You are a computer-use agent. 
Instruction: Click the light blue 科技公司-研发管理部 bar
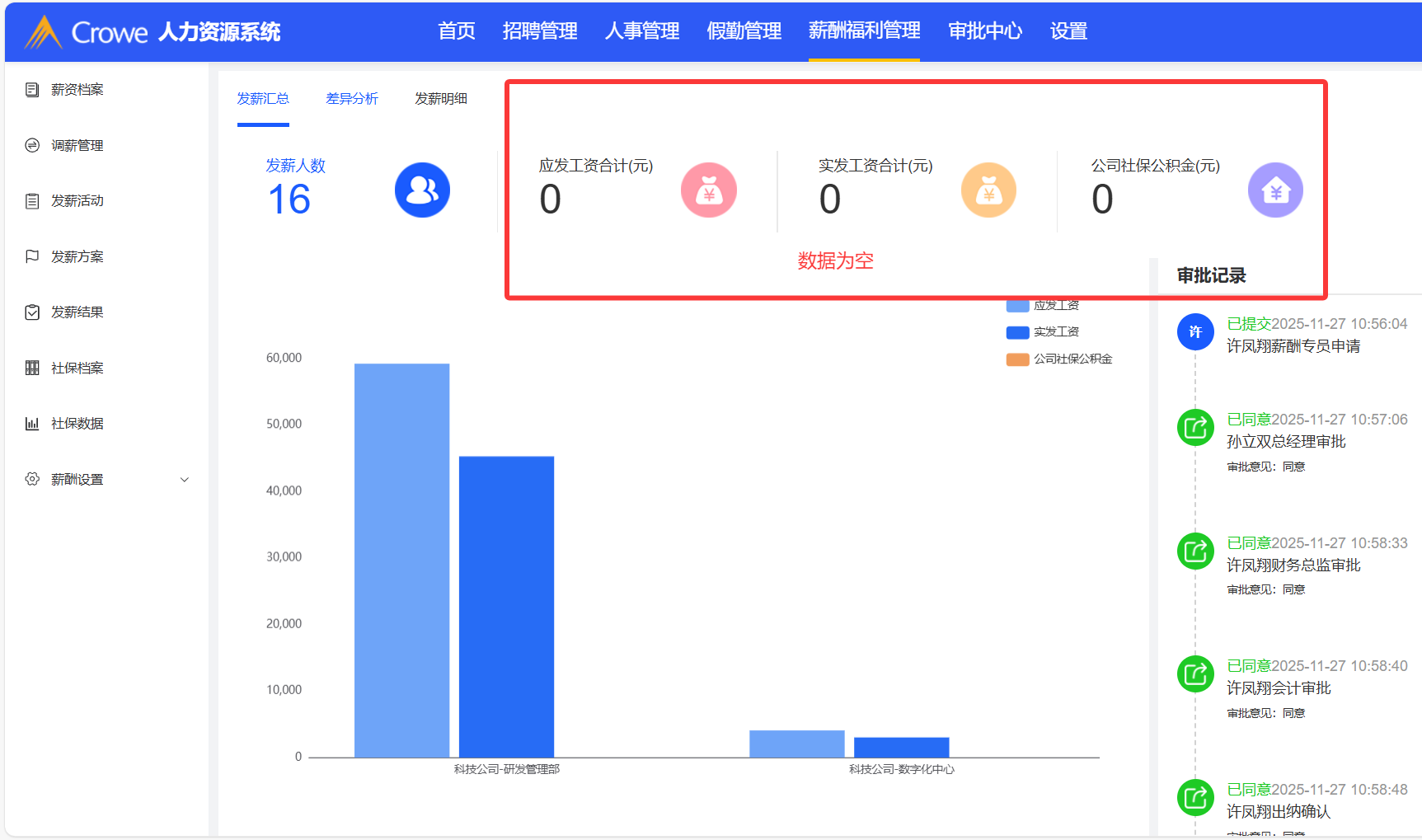tap(402, 561)
